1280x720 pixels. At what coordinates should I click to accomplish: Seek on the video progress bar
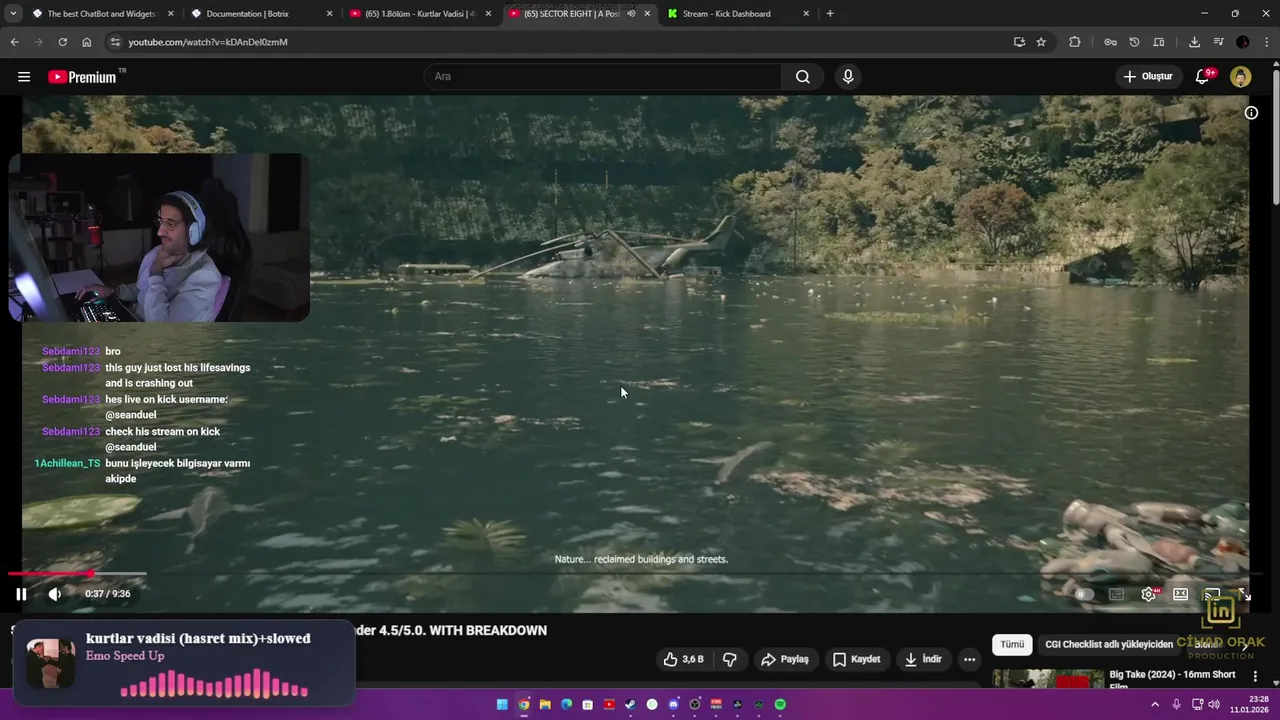coord(636,573)
